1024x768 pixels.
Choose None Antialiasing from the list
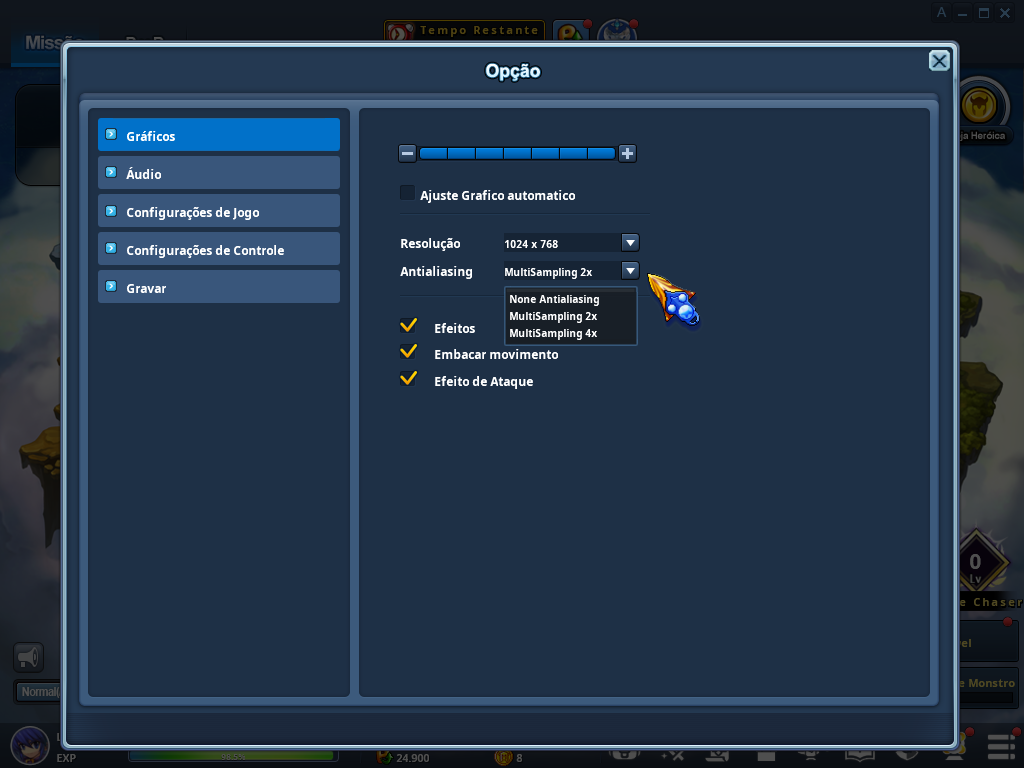click(553, 298)
